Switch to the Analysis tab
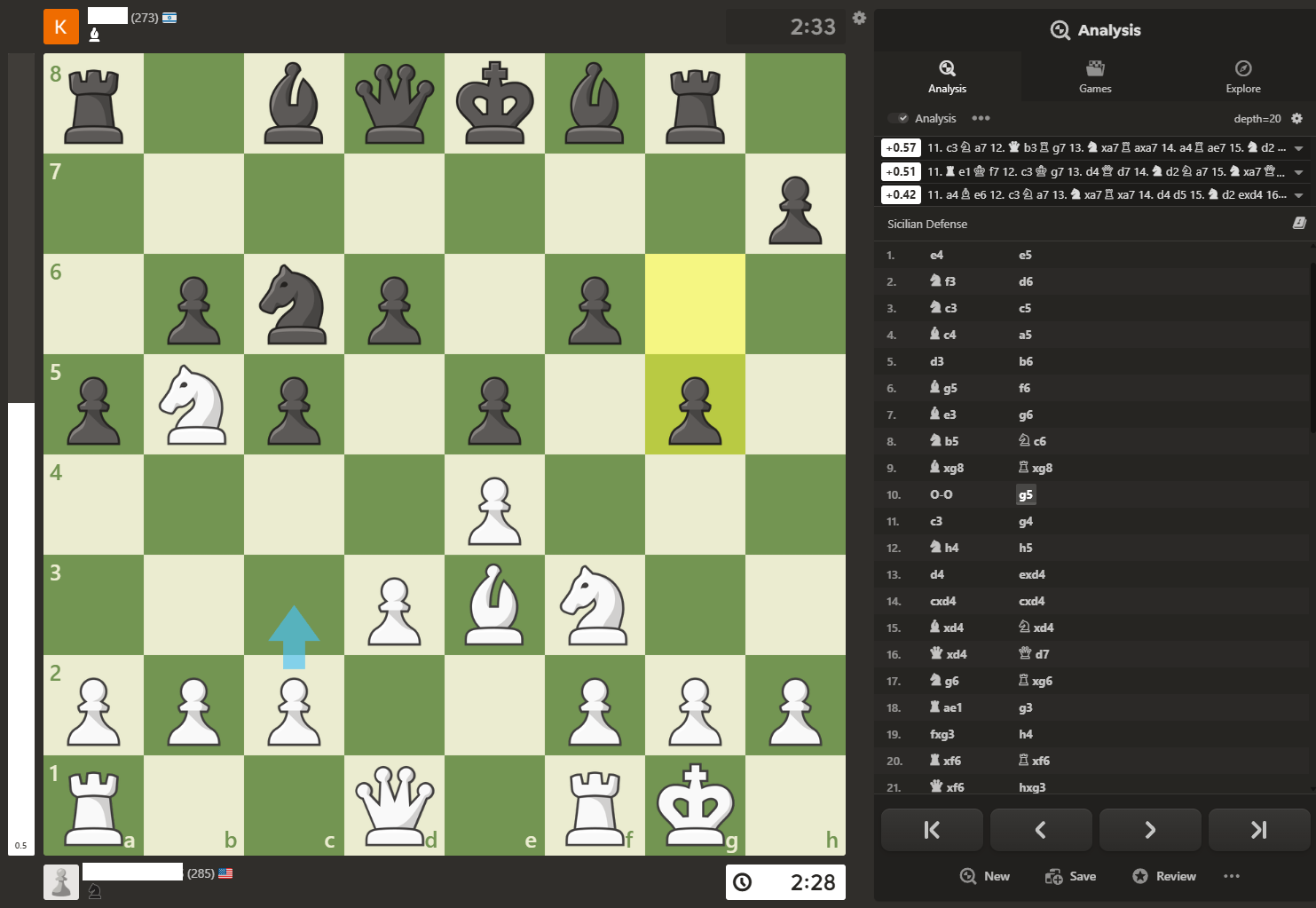1316x908 pixels. (x=947, y=76)
